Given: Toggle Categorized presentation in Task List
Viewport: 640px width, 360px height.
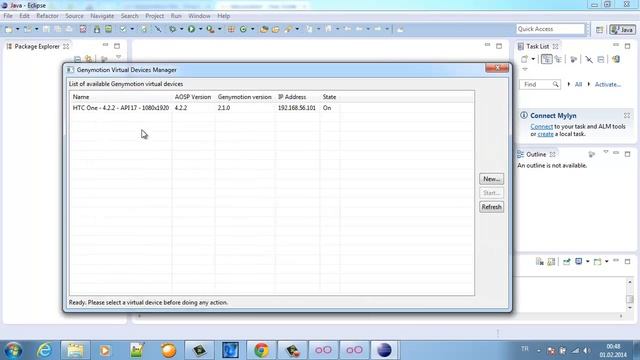Looking at the screenshot, I should click(x=546, y=60).
